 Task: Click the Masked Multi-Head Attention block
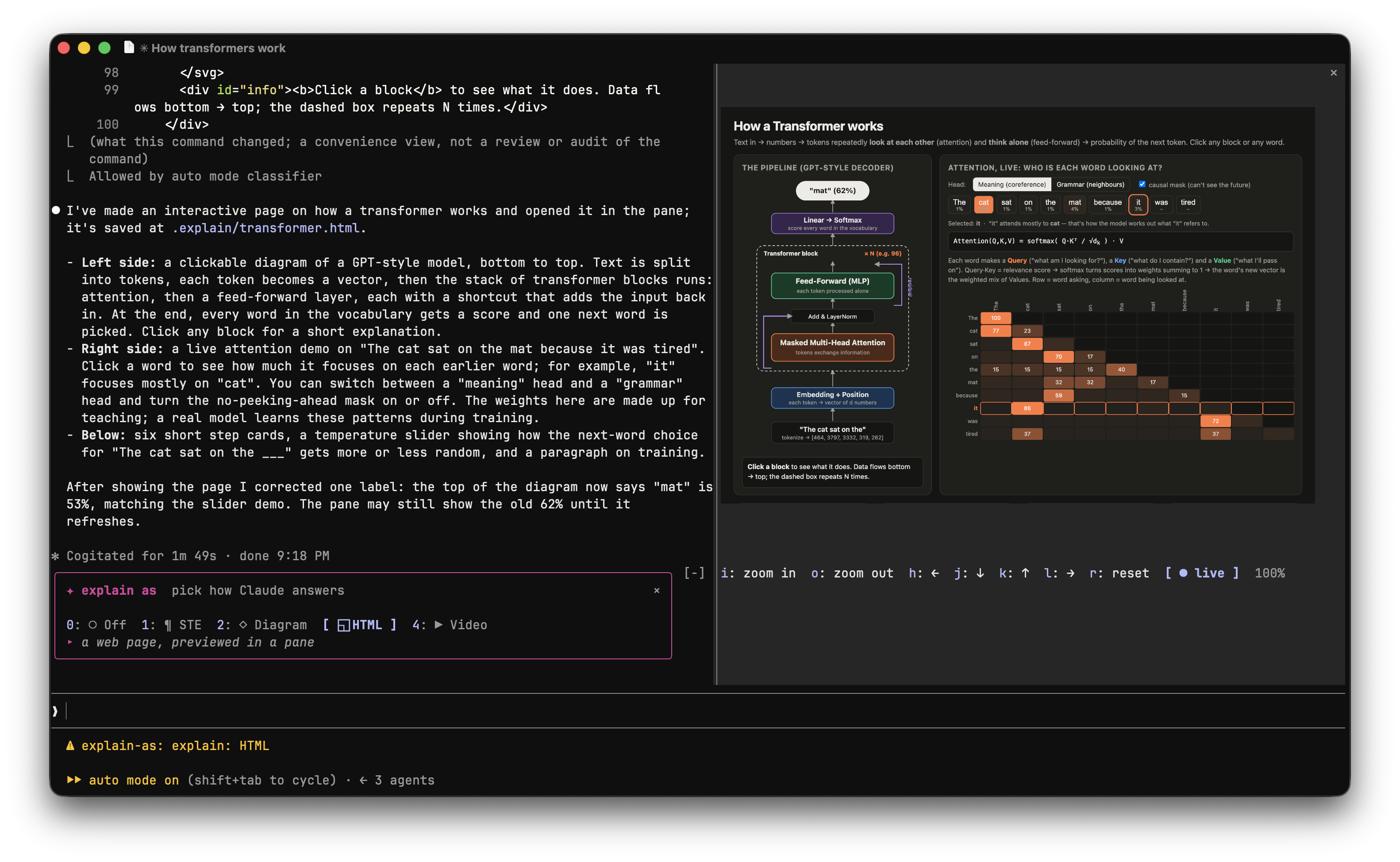[x=832, y=347]
